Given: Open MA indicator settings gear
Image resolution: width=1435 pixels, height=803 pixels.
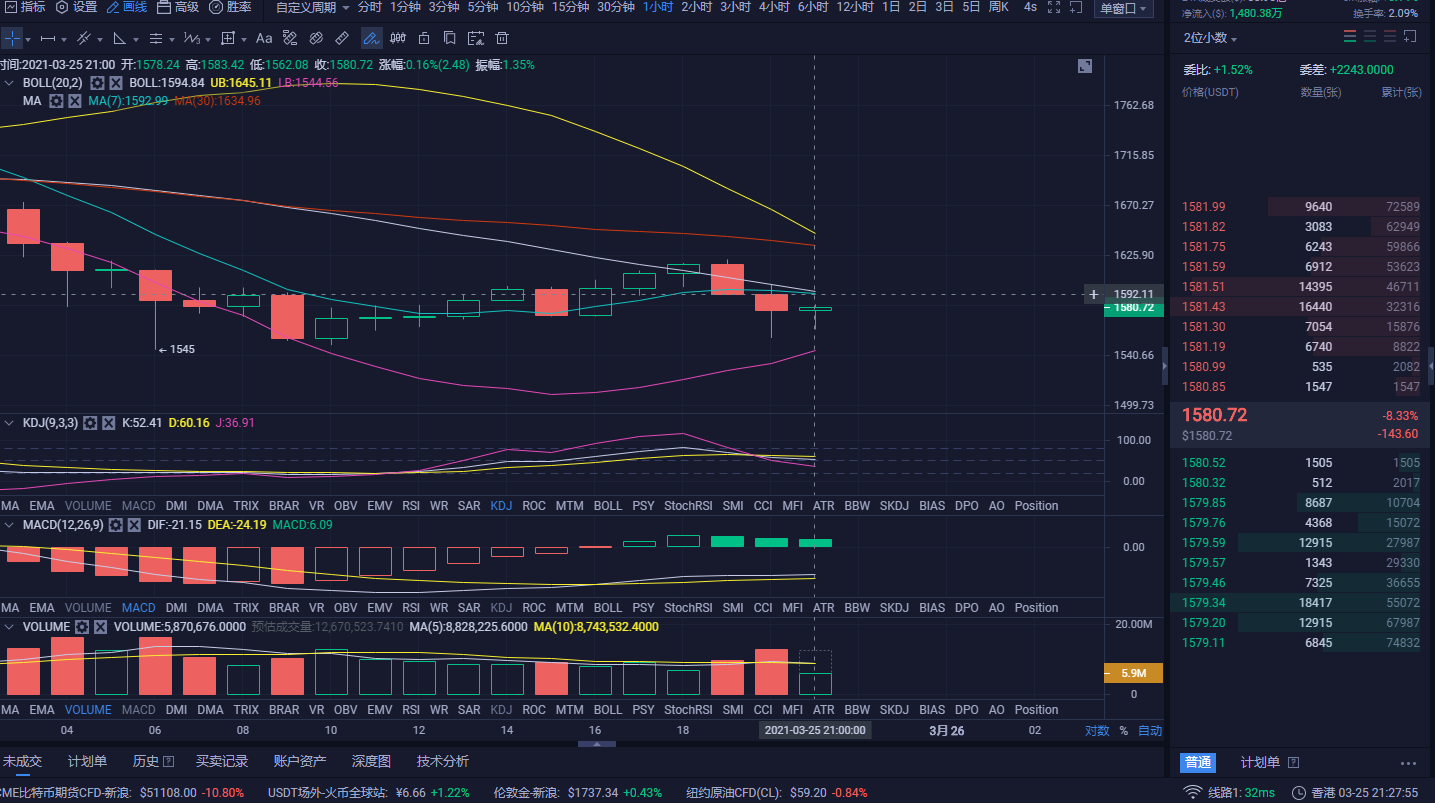Looking at the screenshot, I should click(56, 101).
